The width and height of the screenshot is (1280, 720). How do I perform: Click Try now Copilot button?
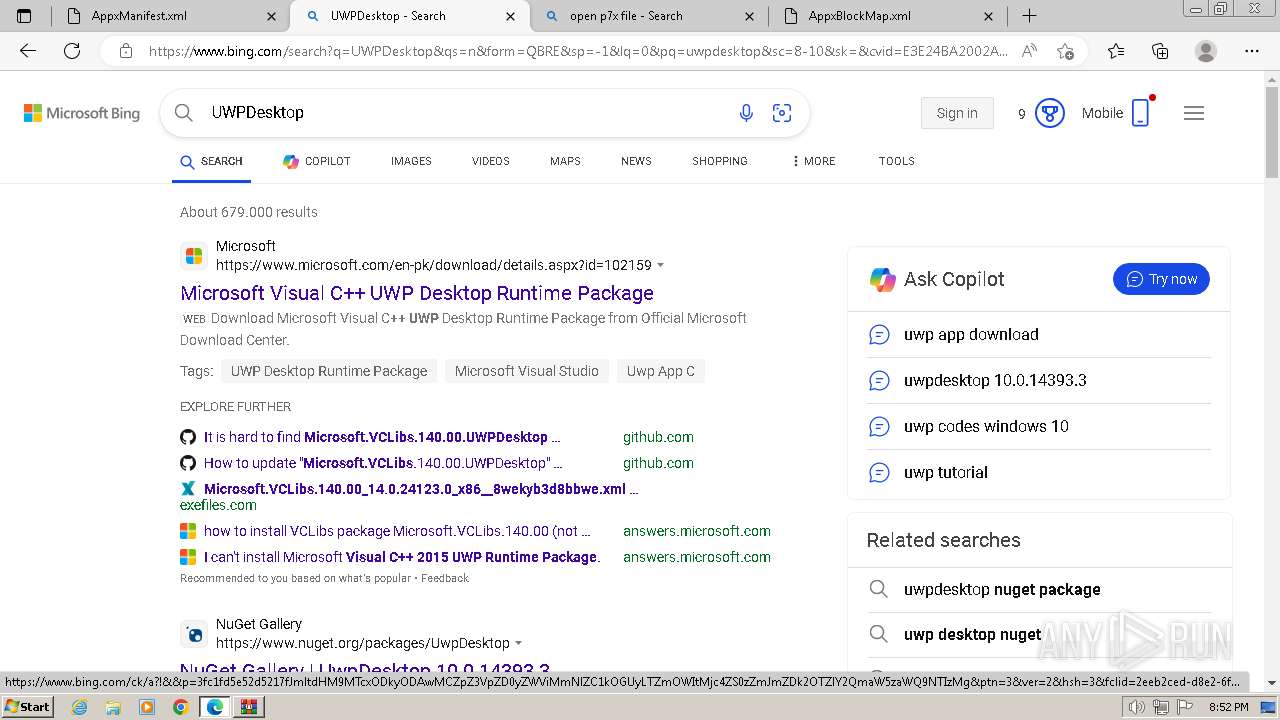pos(1161,279)
